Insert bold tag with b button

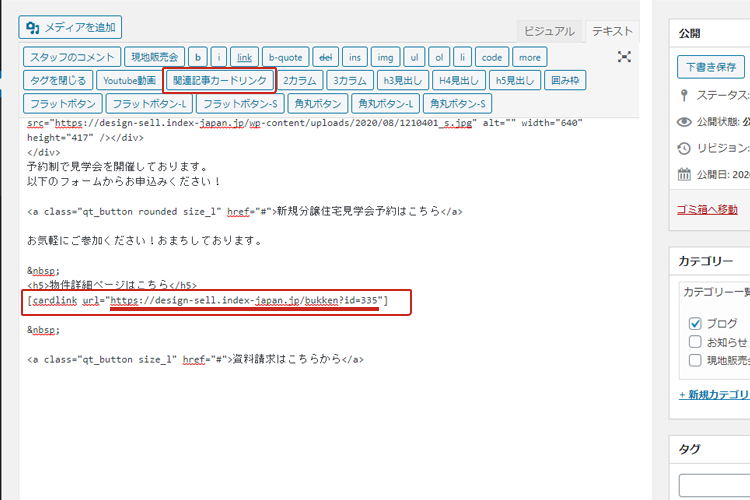pos(198,57)
